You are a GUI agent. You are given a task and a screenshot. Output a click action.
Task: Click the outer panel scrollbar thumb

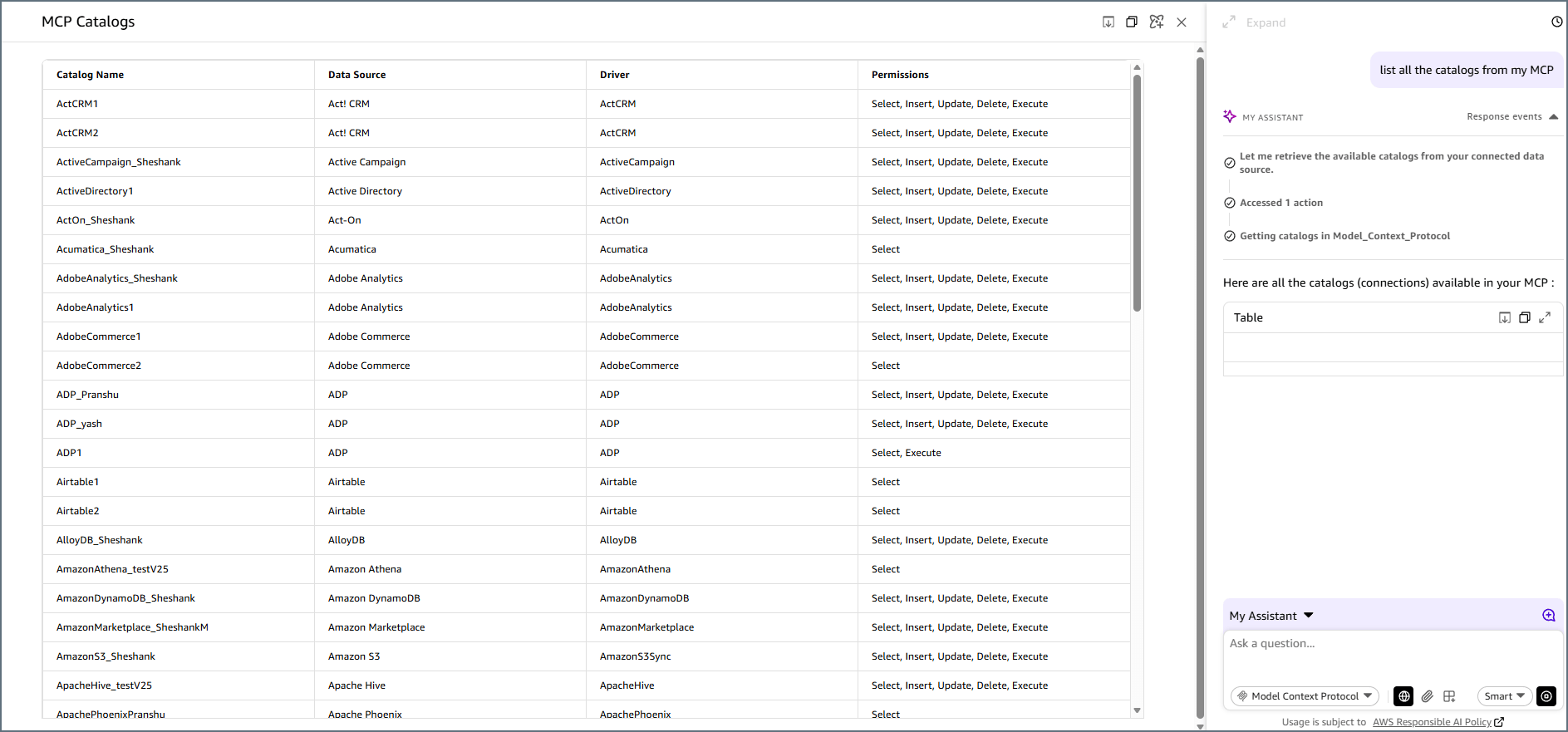tap(1200, 386)
